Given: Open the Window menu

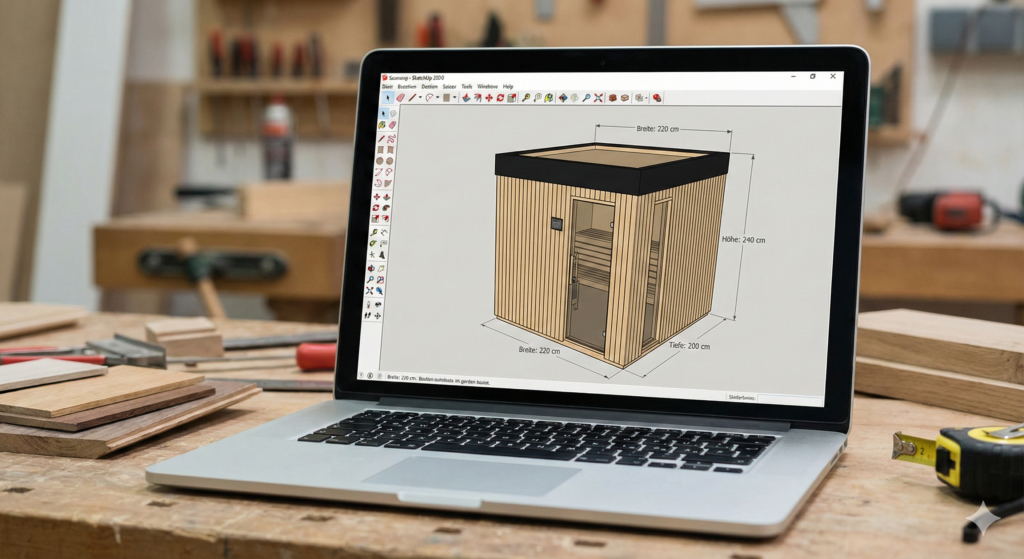Looking at the screenshot, I should coord(487,86).
